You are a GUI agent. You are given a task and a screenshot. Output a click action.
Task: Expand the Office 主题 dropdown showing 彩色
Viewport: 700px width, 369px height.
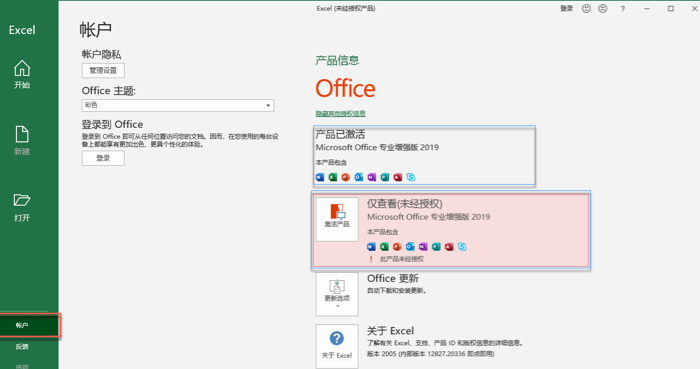click(178, 105)
